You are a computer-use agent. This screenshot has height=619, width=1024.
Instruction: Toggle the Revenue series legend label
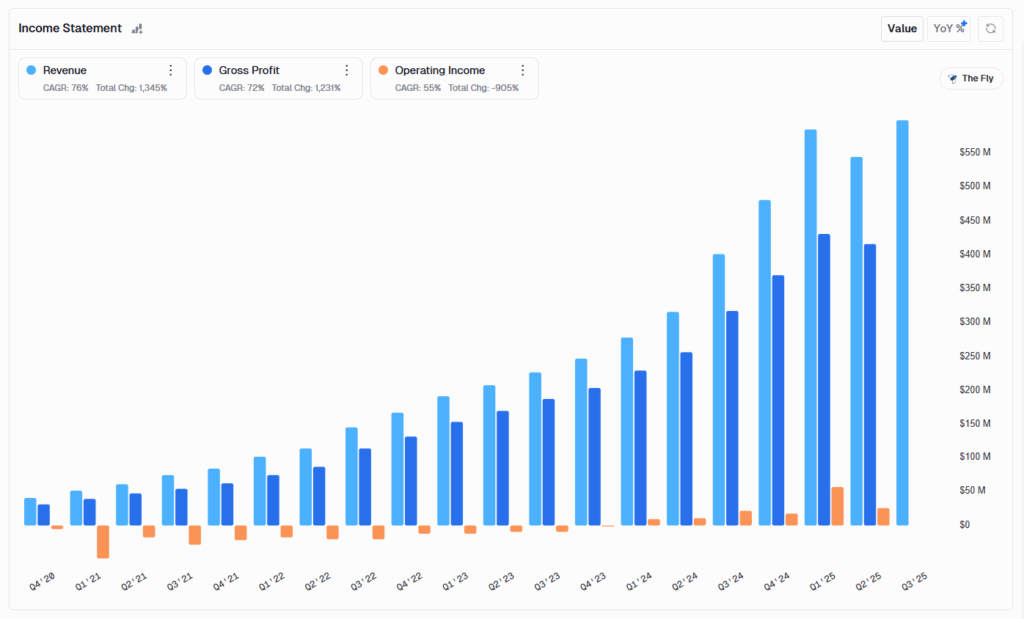click(64, 71)
